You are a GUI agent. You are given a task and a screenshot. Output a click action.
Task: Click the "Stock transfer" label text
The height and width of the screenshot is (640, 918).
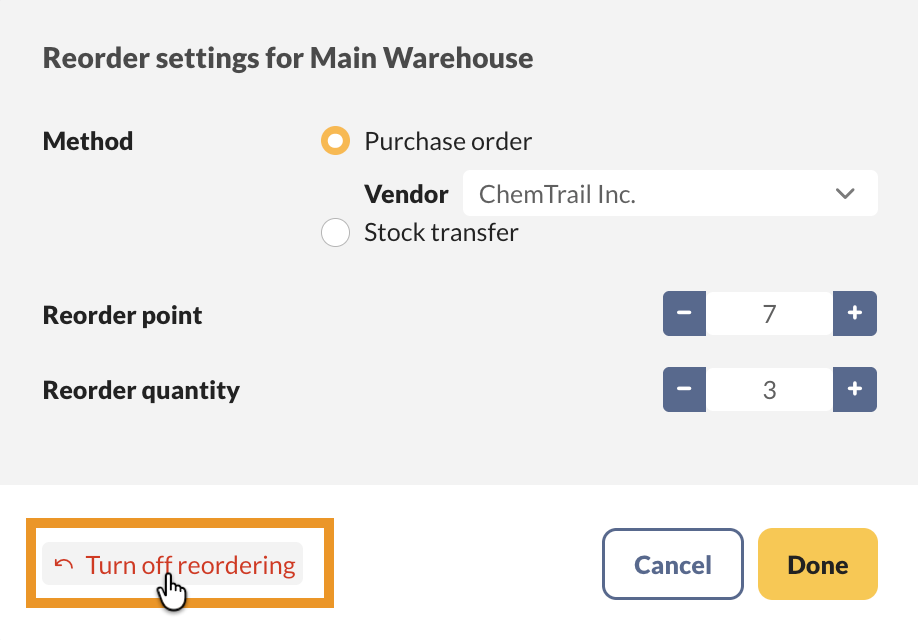(x=441, y=233)
